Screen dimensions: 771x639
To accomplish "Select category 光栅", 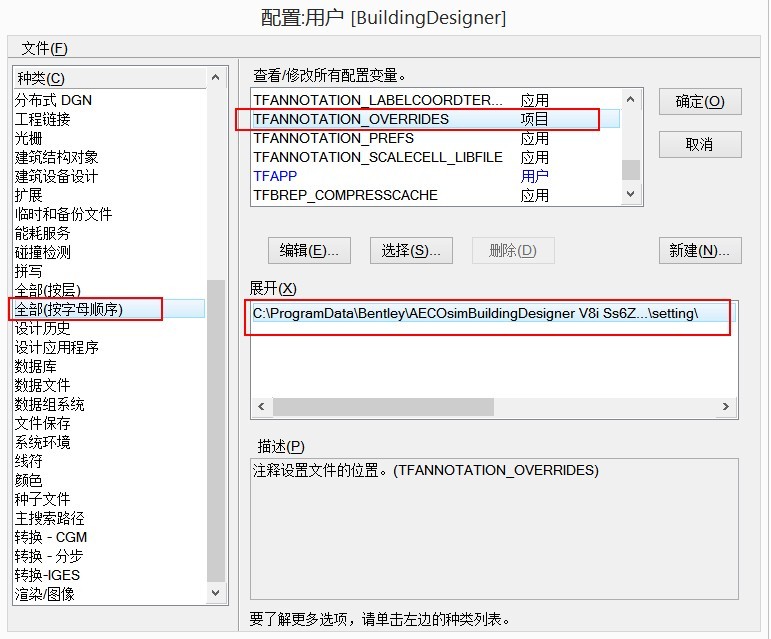I will click(109, 138).
